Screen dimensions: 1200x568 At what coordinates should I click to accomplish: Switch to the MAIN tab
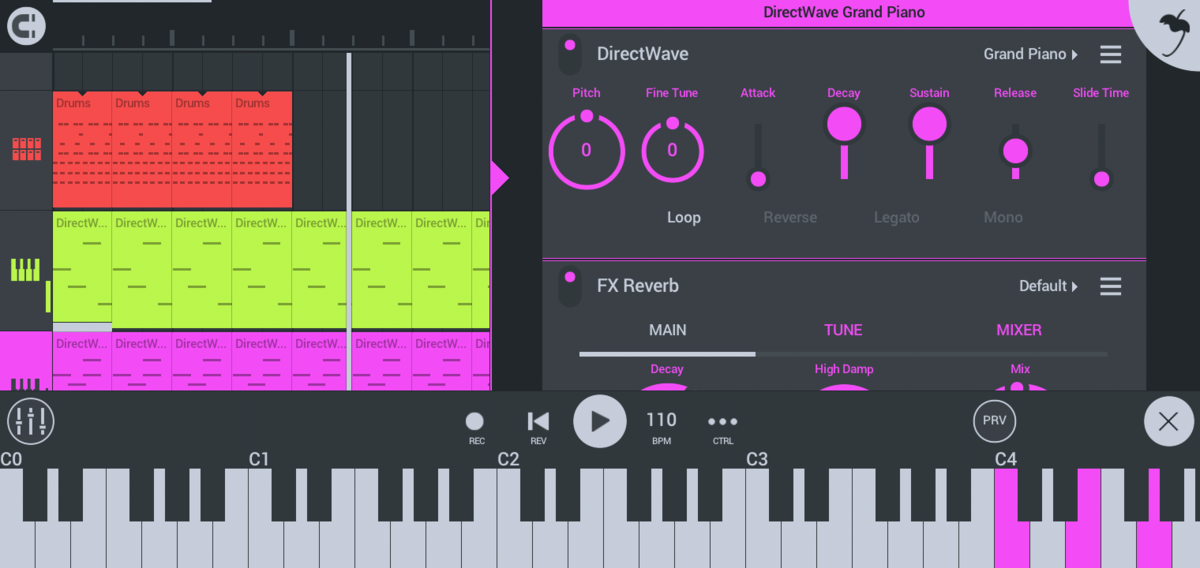(x=668, y=330)
